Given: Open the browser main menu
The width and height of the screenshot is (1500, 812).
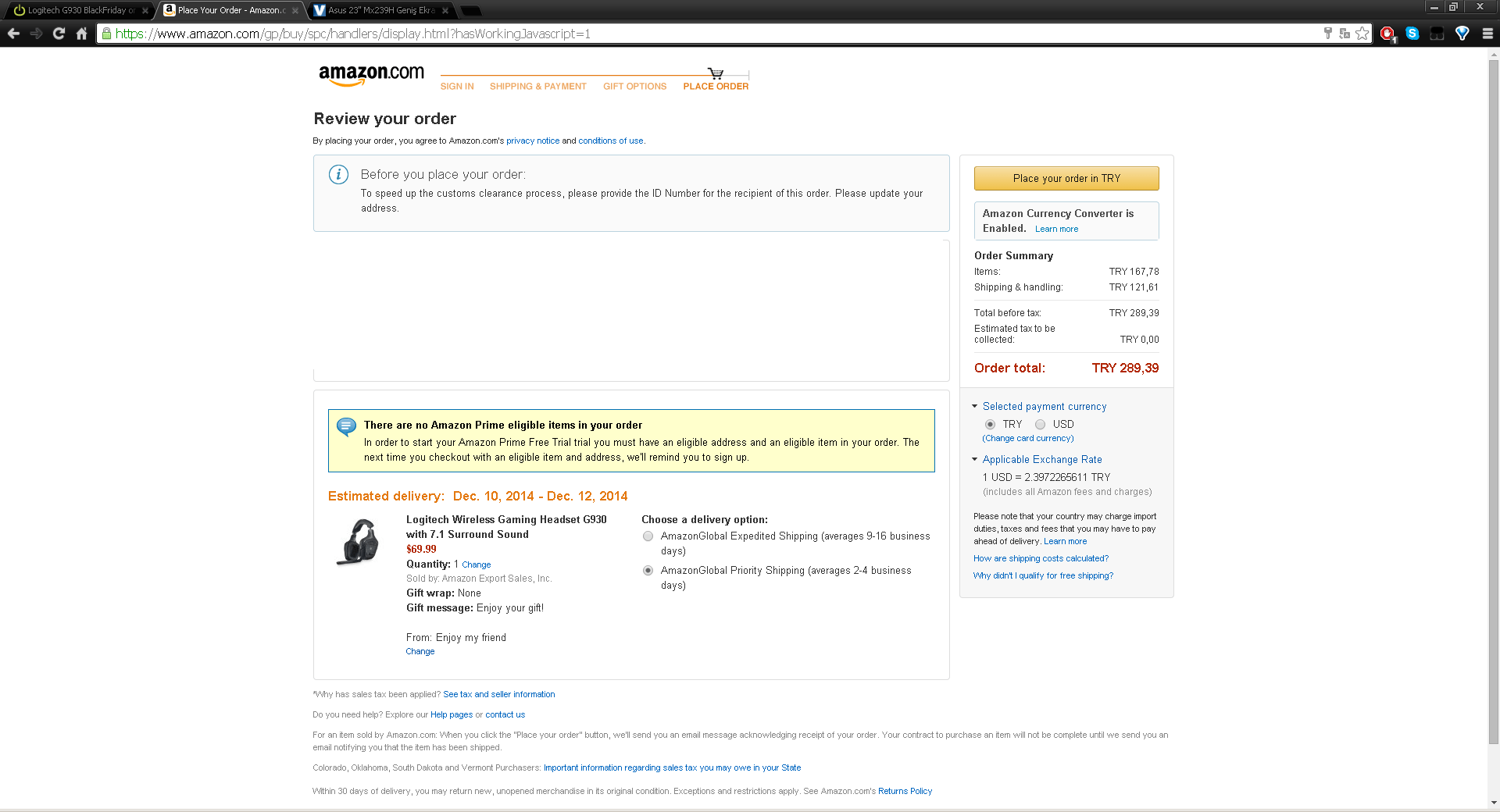Looking at the screenshot, I should (1487, 34).
